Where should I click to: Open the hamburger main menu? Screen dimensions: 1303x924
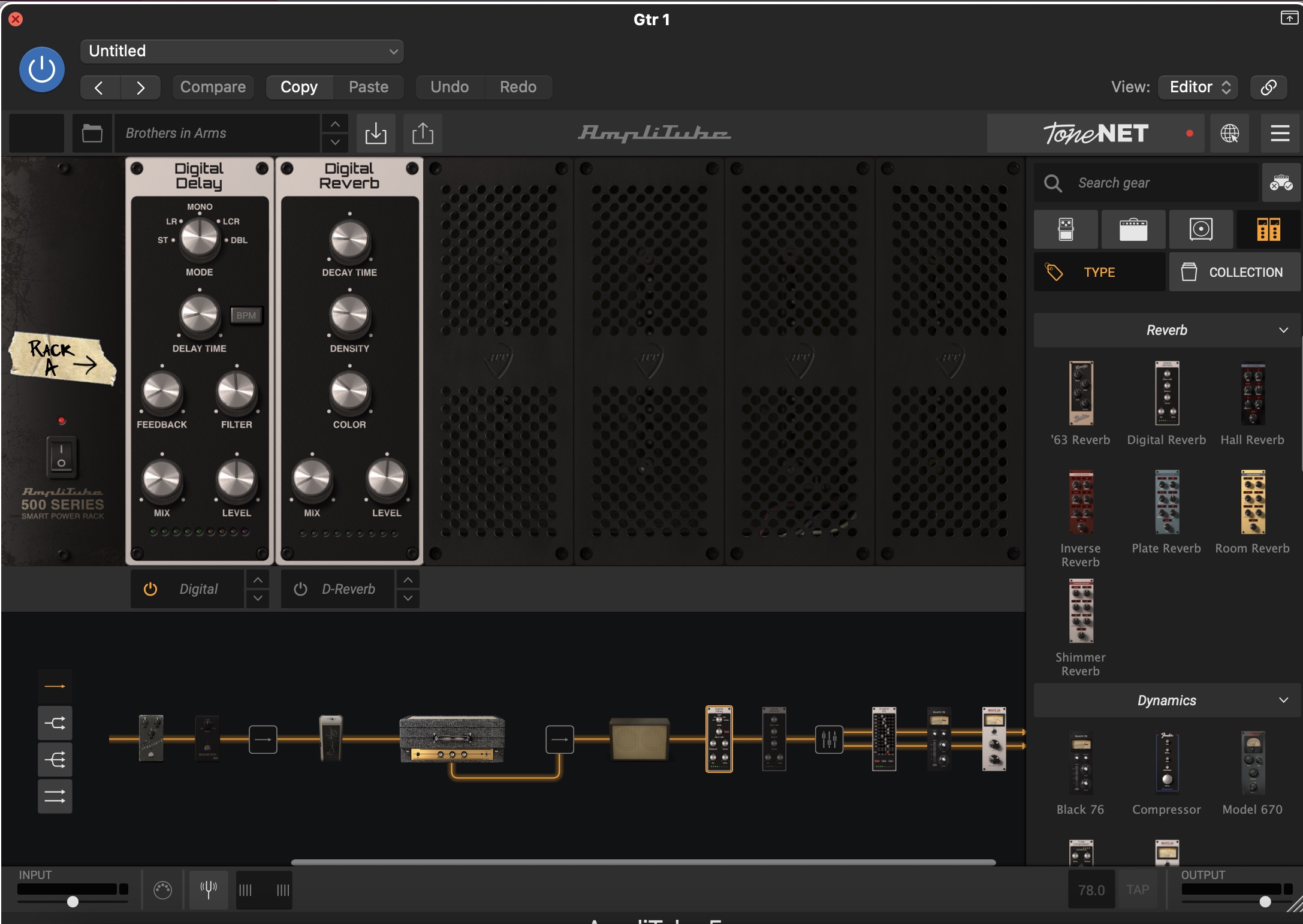(1280, 133)
